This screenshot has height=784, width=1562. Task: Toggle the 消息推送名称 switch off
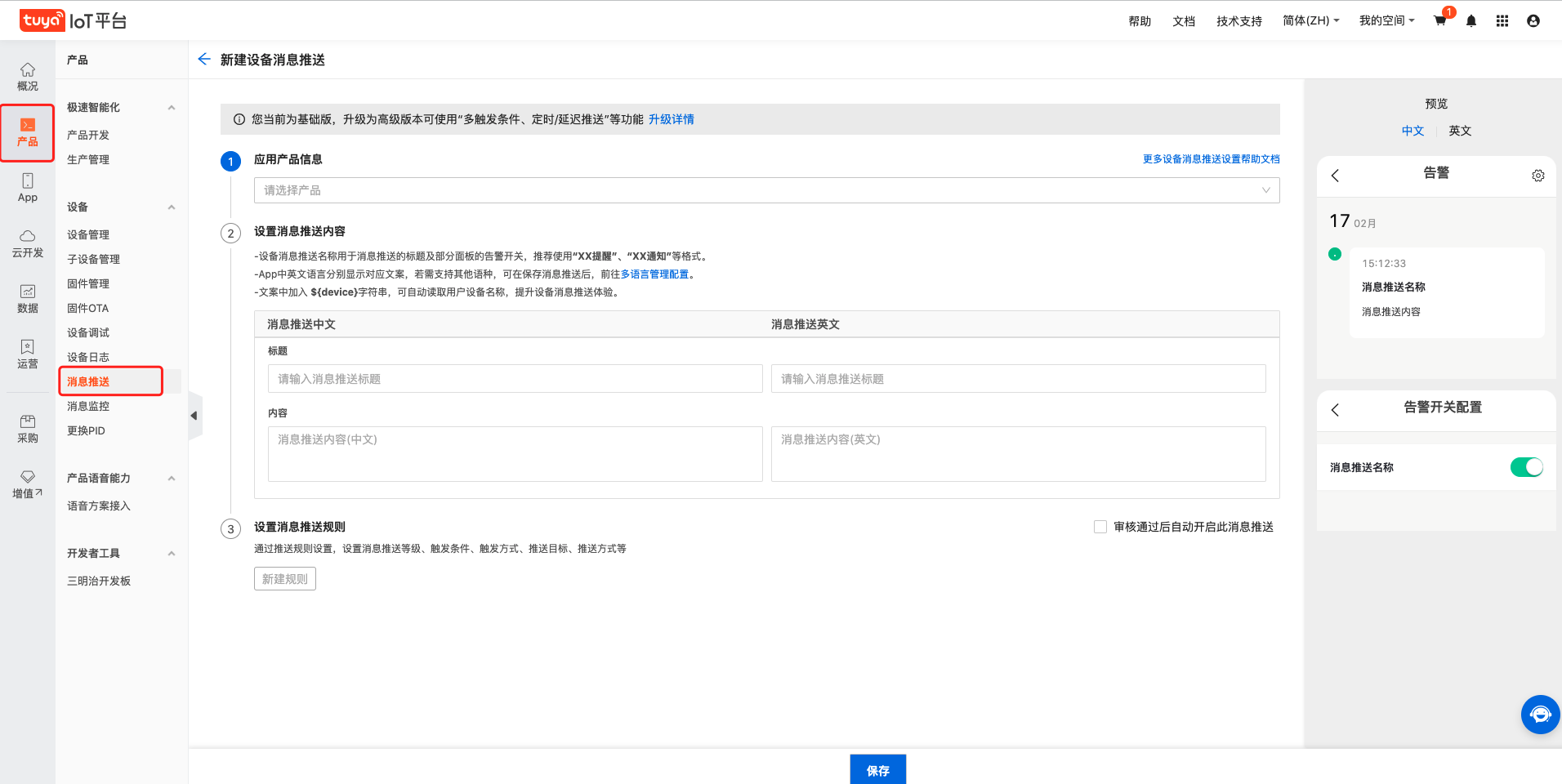click(x=1526, y=467)
